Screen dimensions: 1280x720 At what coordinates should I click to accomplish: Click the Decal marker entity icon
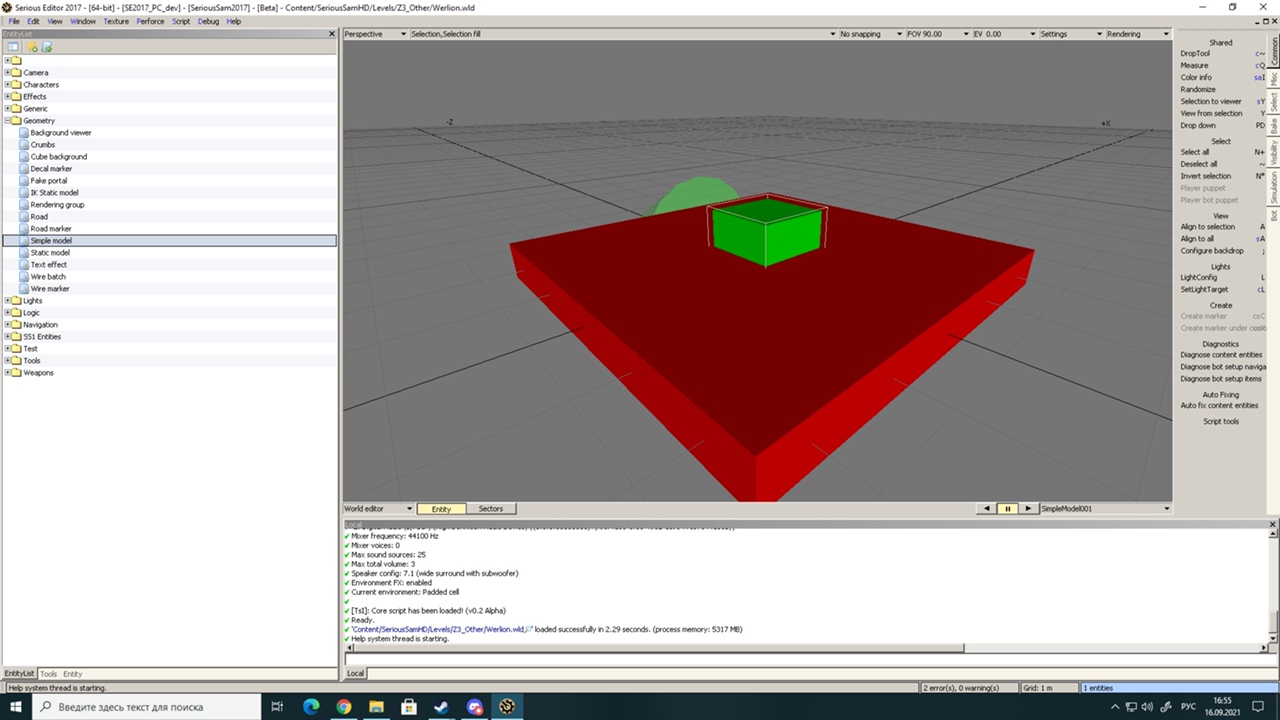tap(24, 169)
